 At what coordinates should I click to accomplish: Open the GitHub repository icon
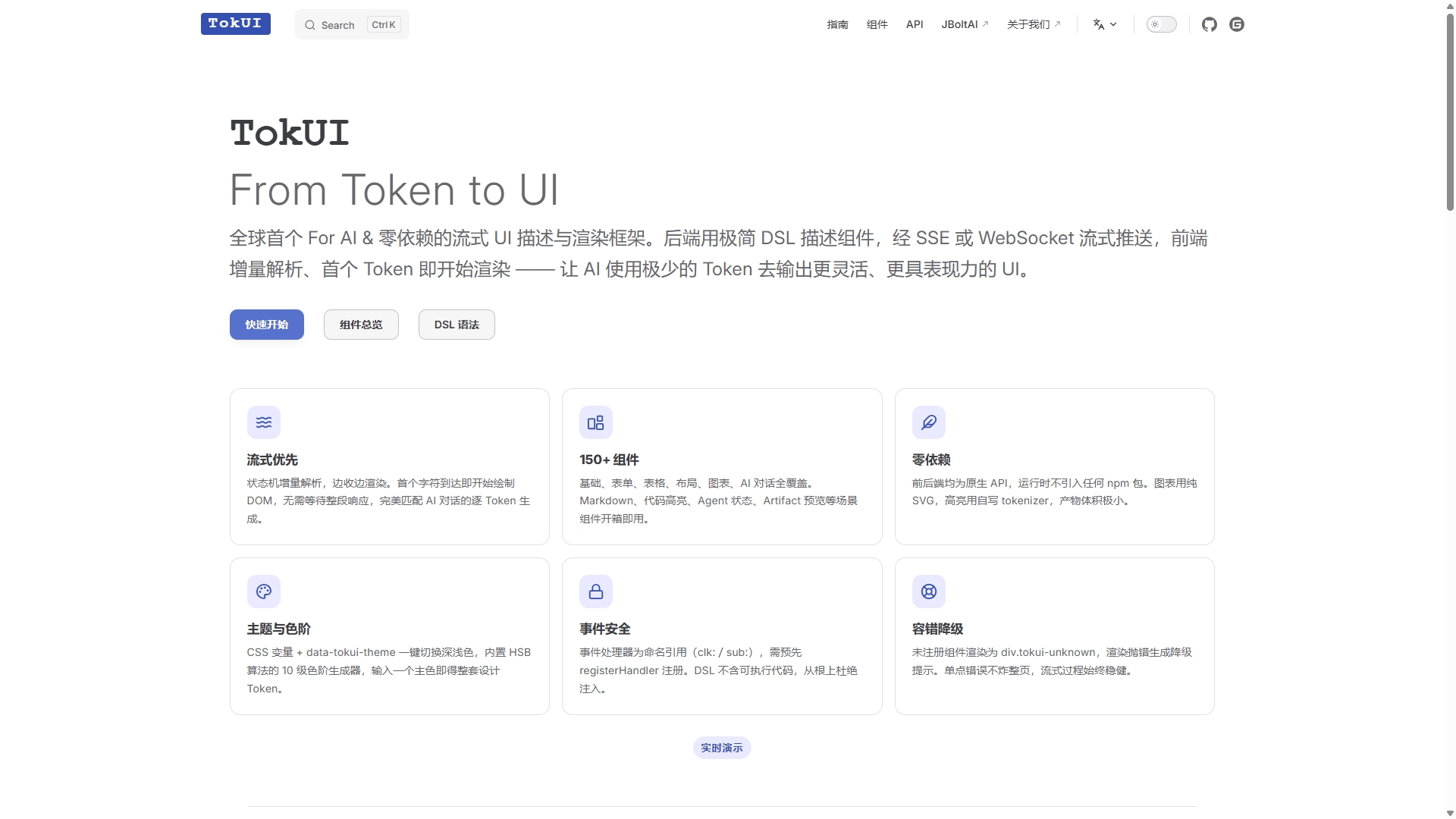pyautogui.click(x=1210, y=24)
